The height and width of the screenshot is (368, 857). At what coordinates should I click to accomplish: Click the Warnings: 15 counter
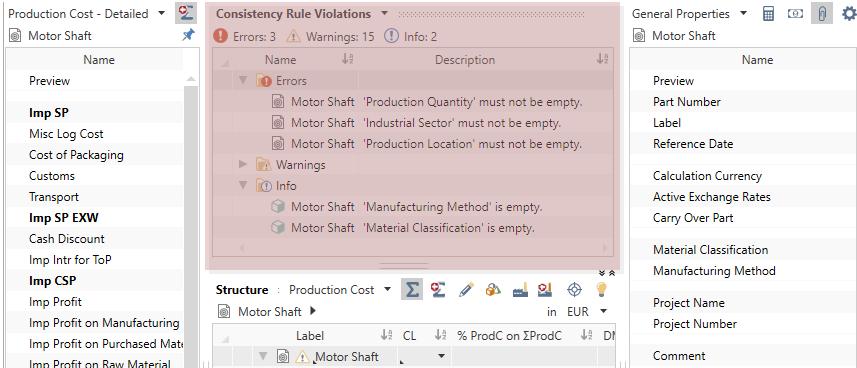point(330,37)
